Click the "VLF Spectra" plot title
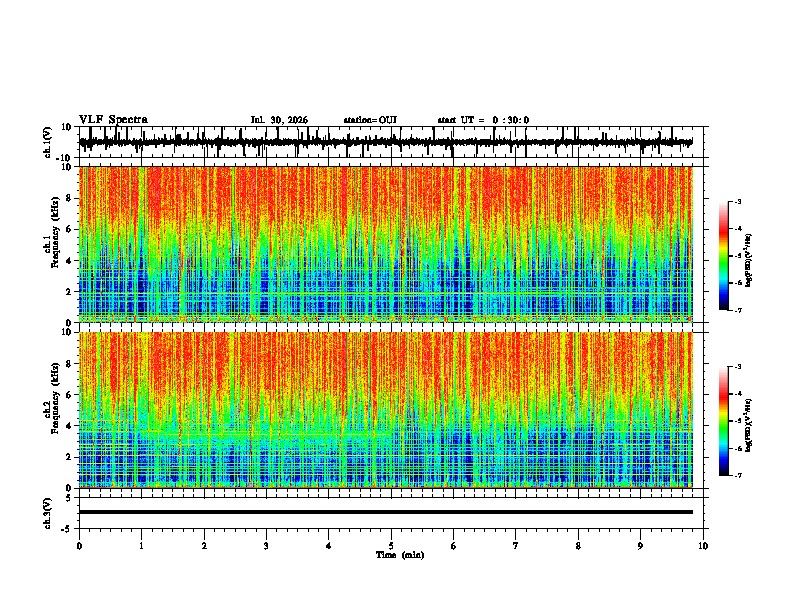792x612 pixels. (113, 120)
